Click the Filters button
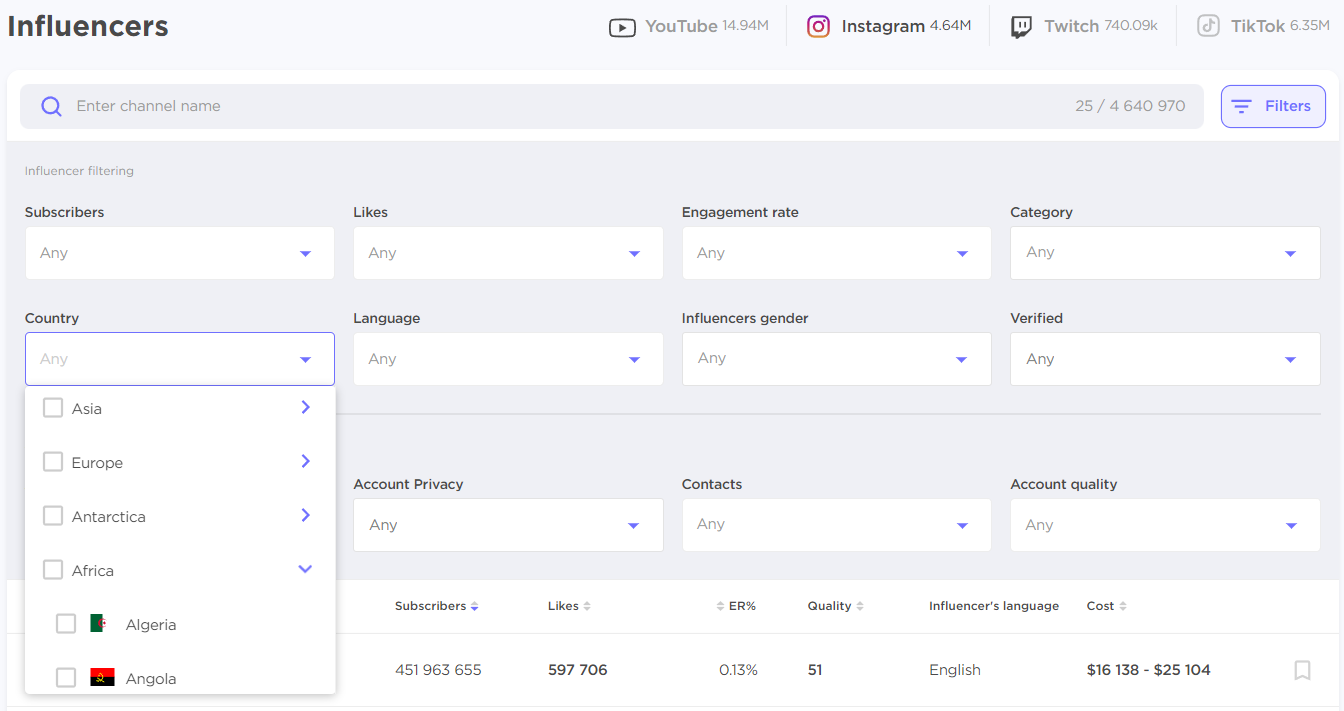The width and height of the screenshot is (1344, 711). coord(1273,106)
